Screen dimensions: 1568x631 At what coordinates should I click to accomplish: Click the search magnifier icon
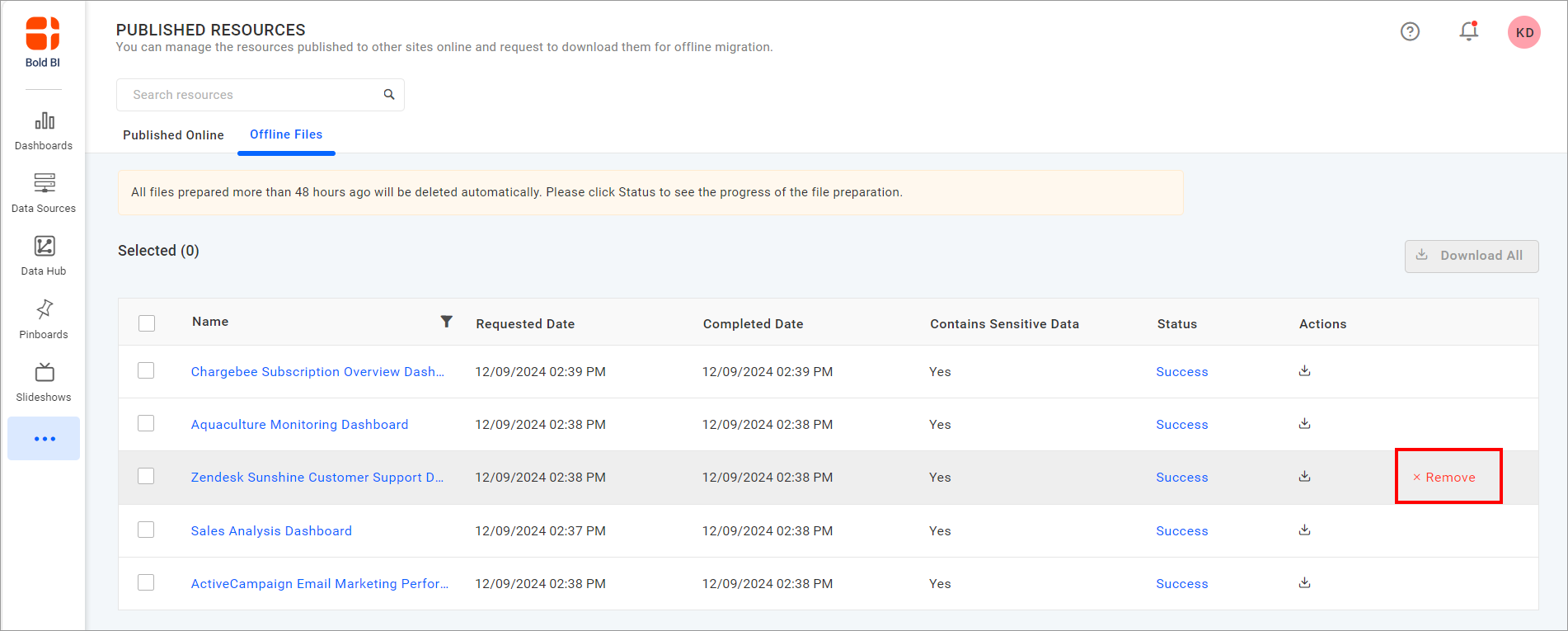[389, 95]
